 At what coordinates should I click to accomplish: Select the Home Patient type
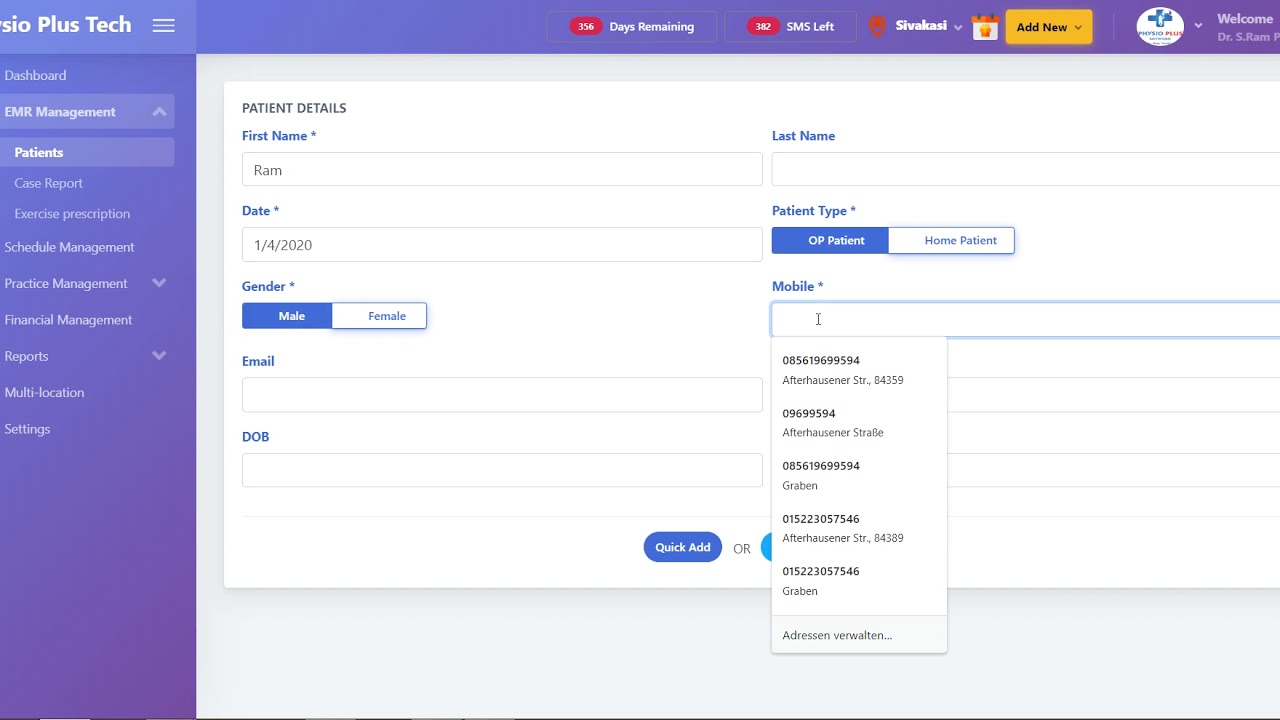point(951,240)
